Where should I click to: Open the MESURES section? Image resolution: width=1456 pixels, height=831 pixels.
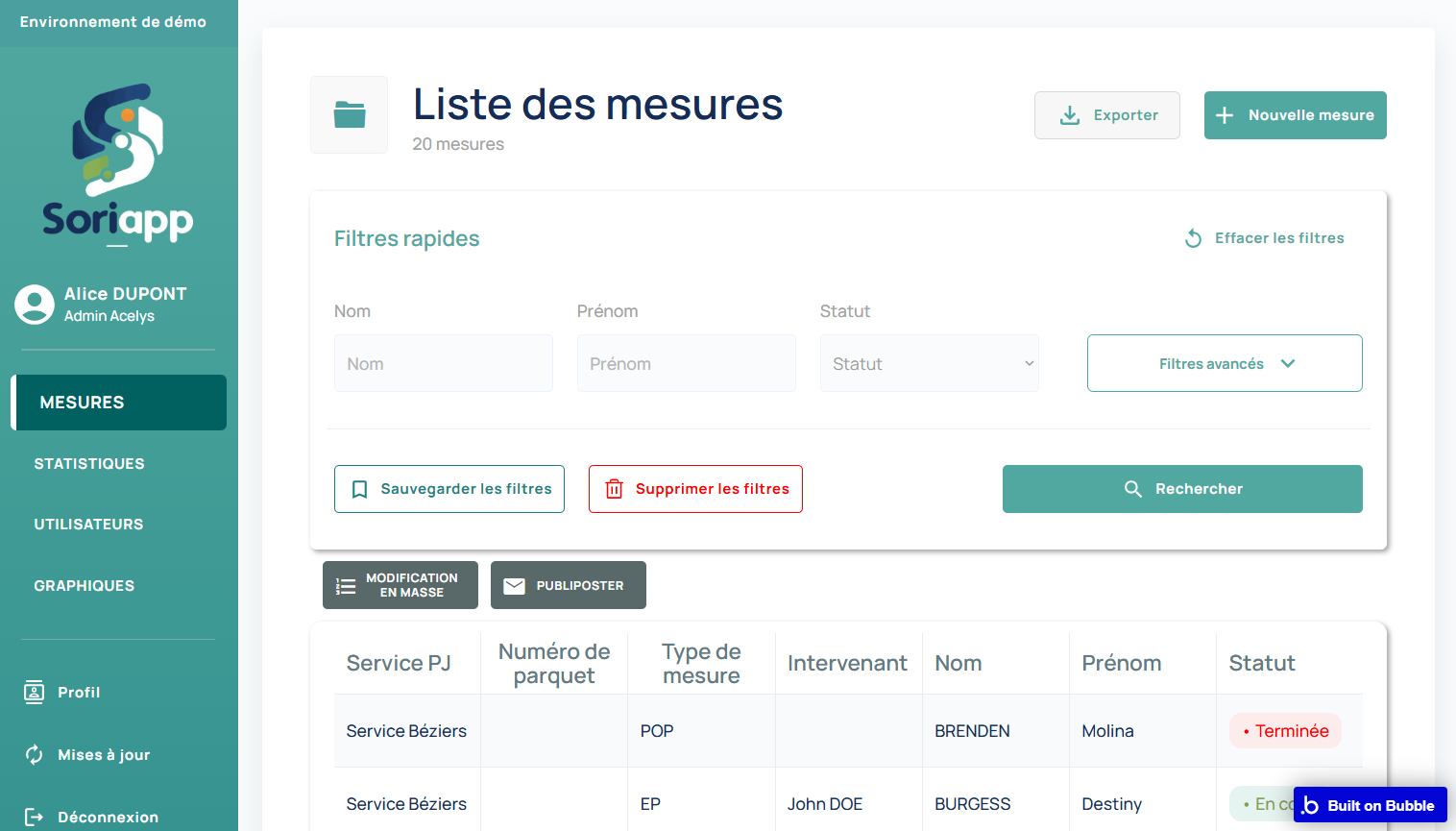click(x=119, y=403)
